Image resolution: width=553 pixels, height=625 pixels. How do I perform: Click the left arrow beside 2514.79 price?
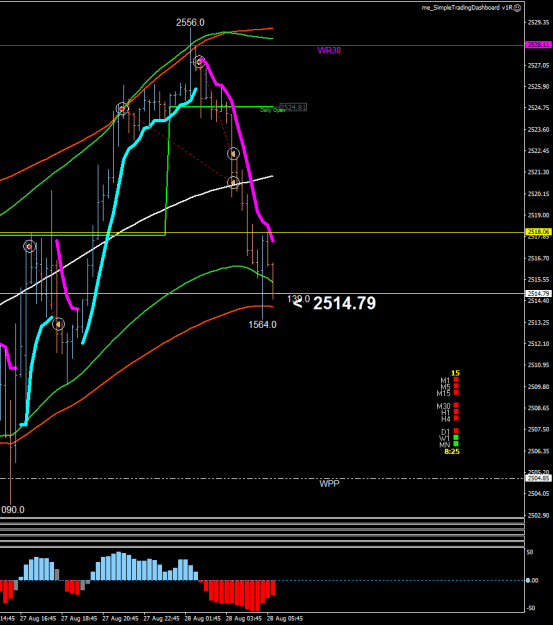[x=297, y=304]
